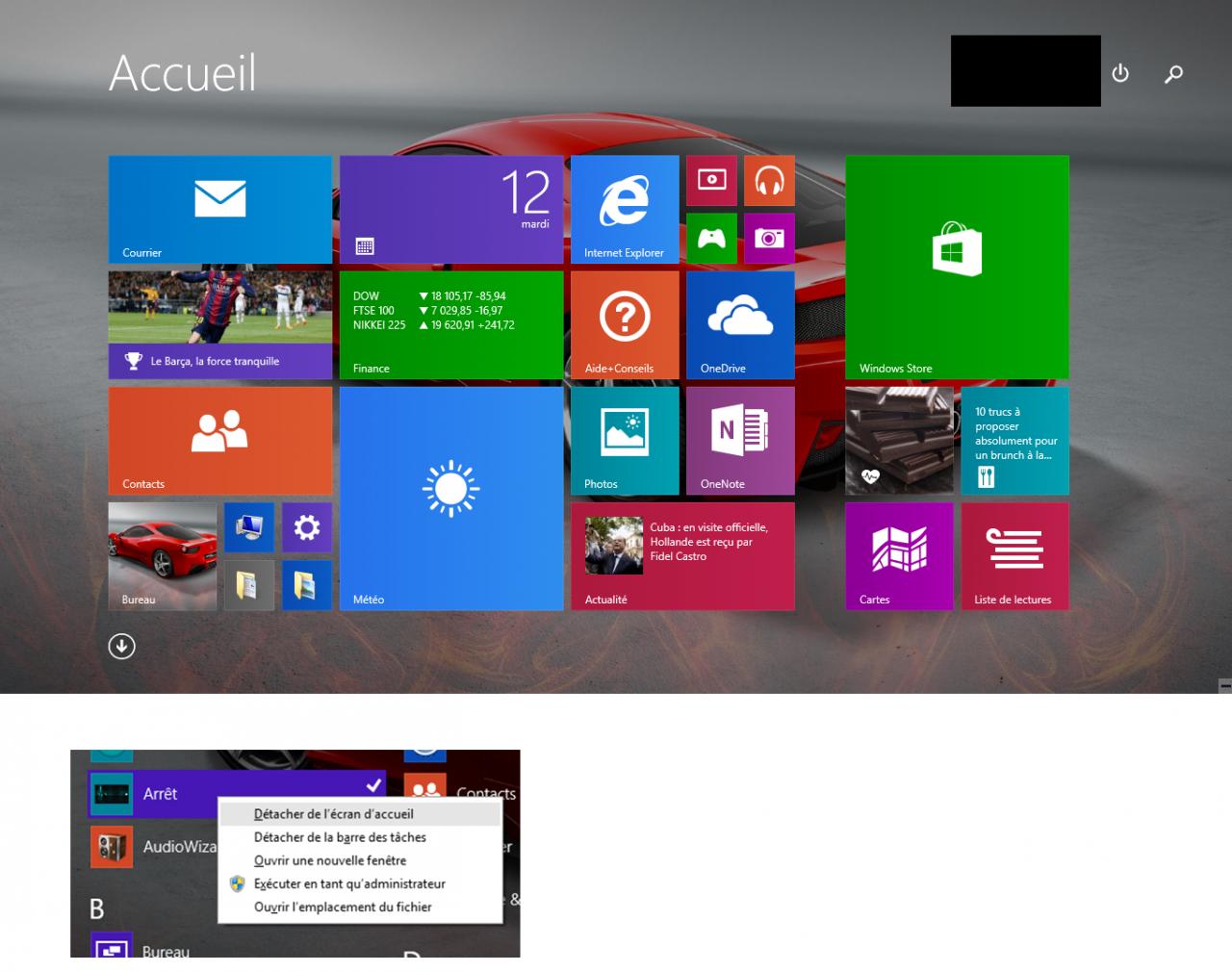Select 'Détacher de l'écran d'accueil'
Viewport: 1232px width, 972px height.
pos(360,814)
